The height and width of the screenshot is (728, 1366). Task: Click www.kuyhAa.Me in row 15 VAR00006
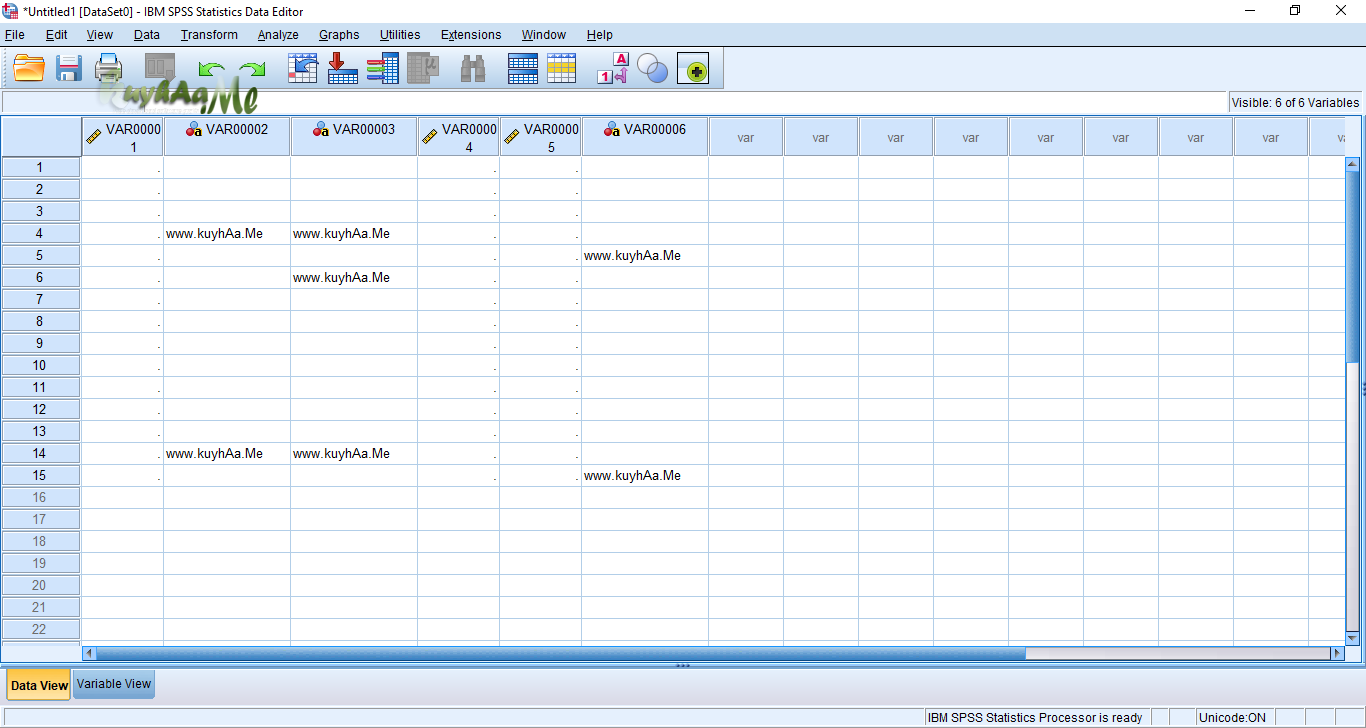[x=633, y=475]
